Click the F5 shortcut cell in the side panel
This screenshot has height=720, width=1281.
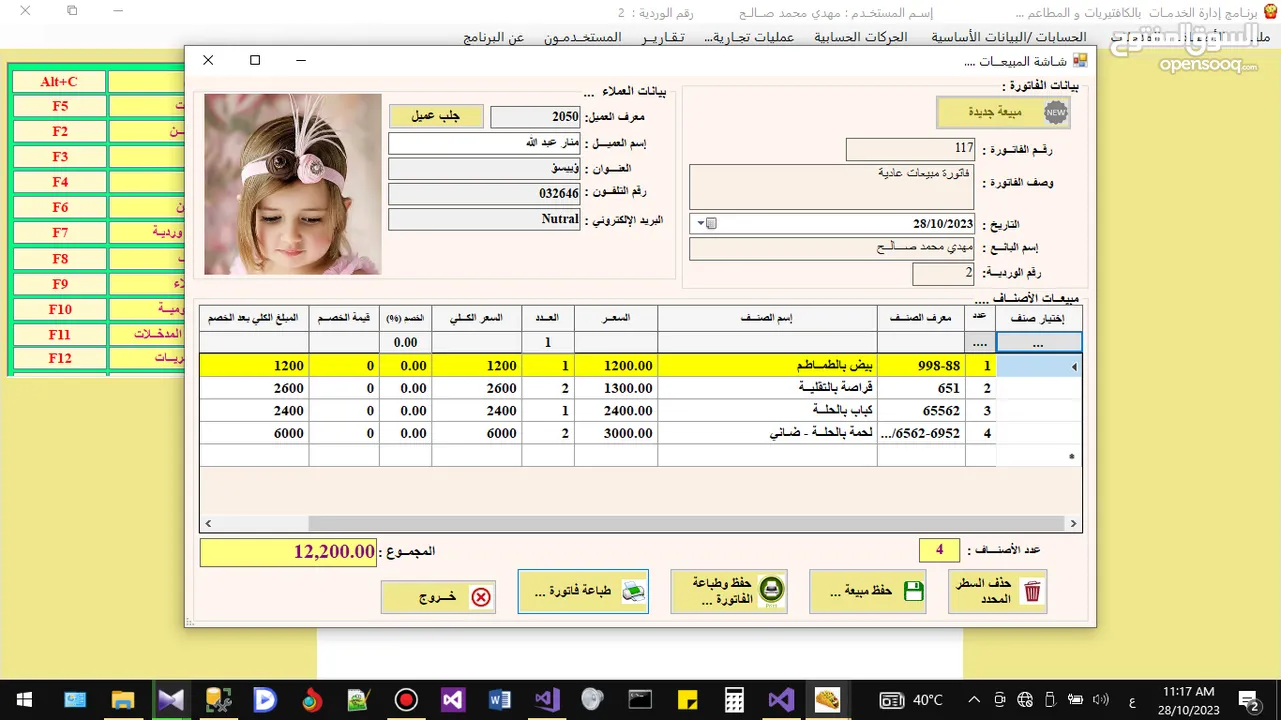(x=60, y=106)
